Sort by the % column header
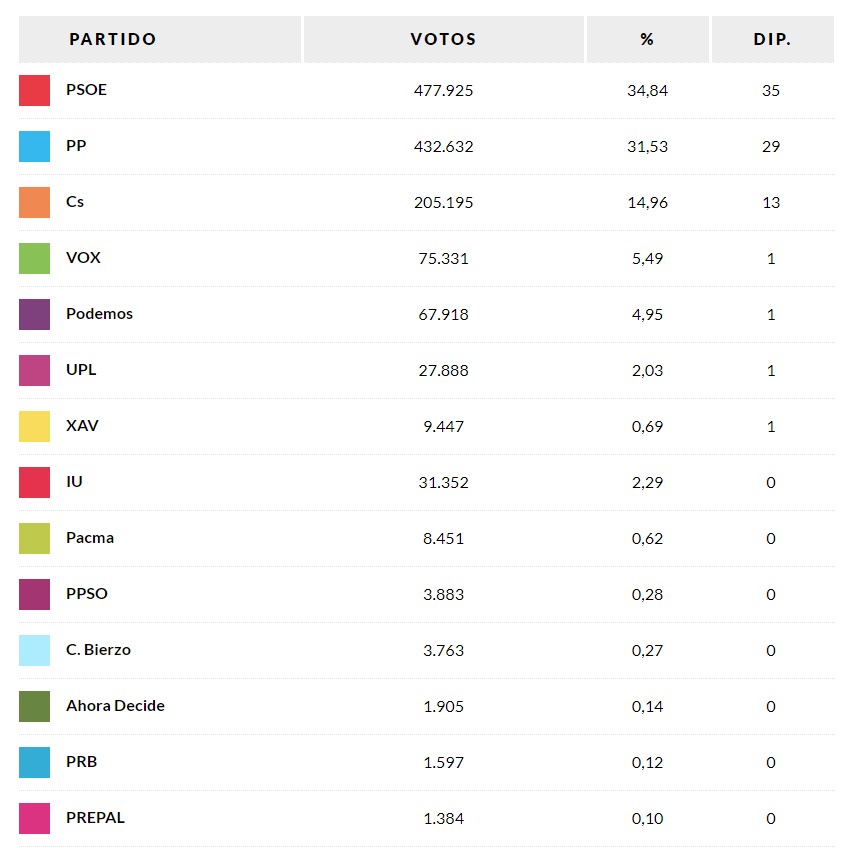Viewport: 847px width, 848px height. [x=647, y=40]
